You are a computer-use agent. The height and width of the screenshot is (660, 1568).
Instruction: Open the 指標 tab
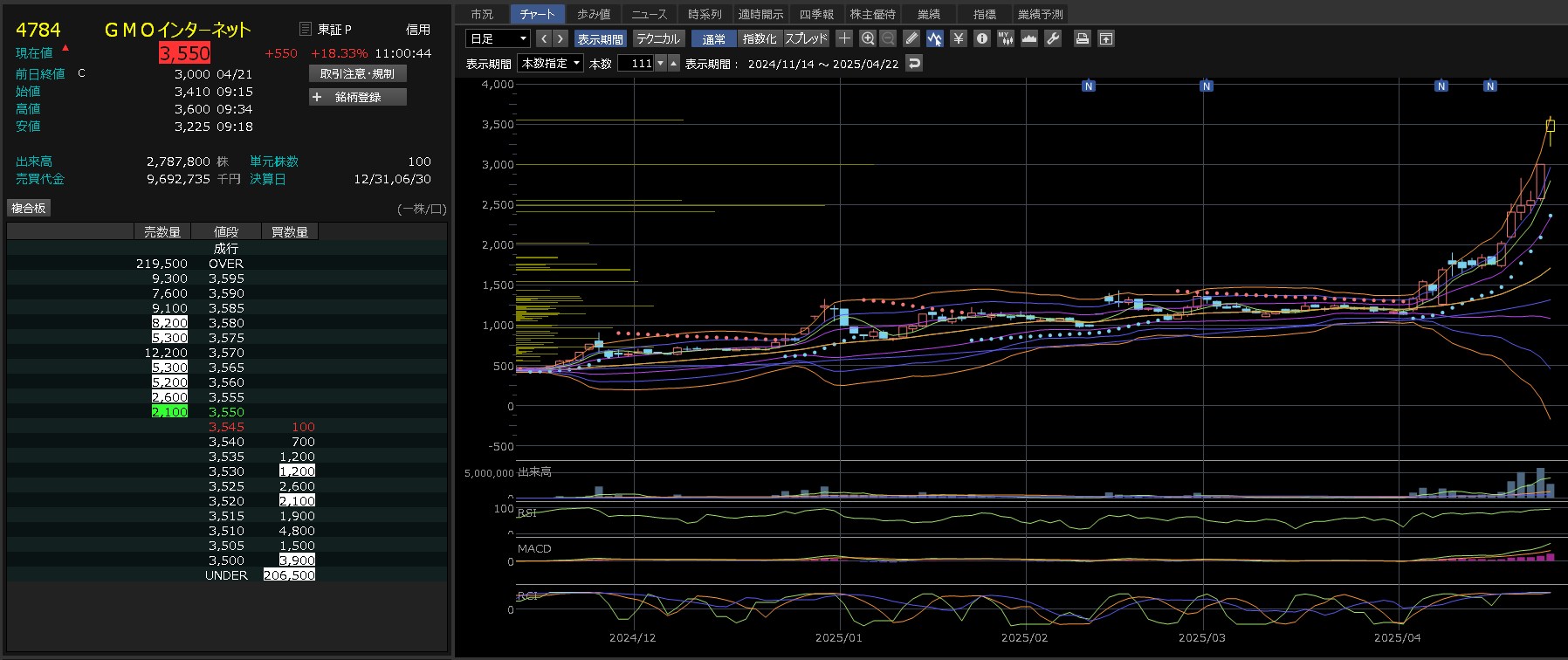click(x=985, y=14)
